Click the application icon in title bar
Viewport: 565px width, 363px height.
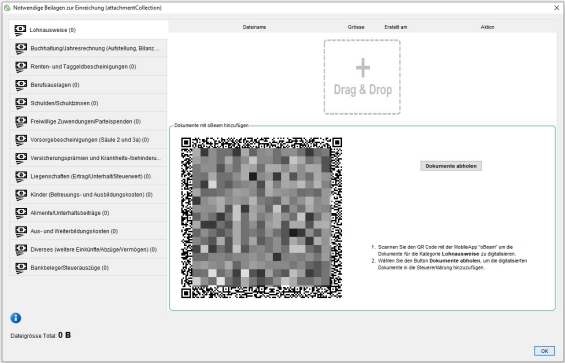6,8
